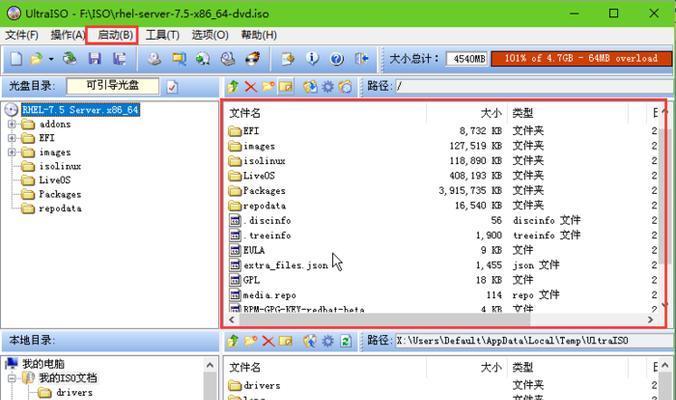676x400 pixels.
Task: Create a new ISO with New icon
Action: point(16,59)
